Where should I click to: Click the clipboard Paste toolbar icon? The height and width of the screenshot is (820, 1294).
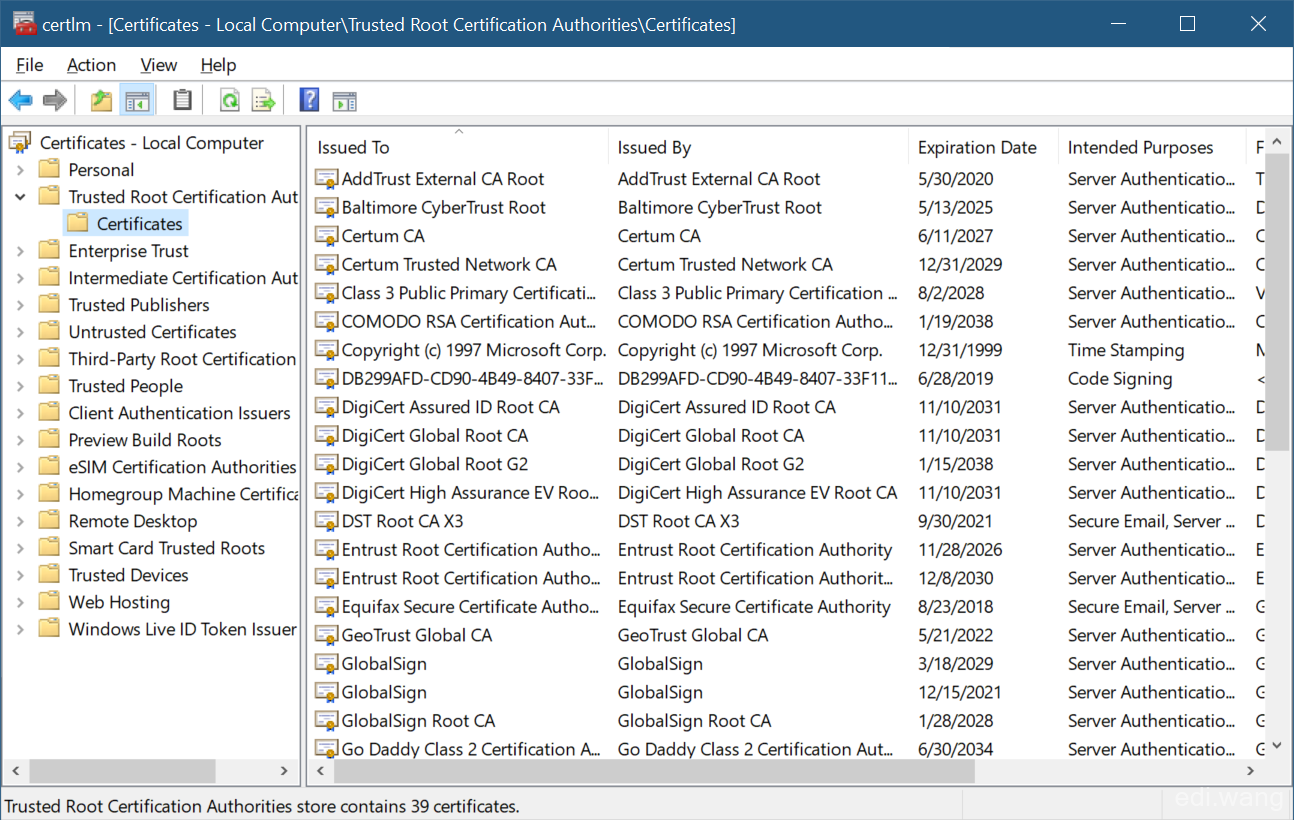pos(182,100)
